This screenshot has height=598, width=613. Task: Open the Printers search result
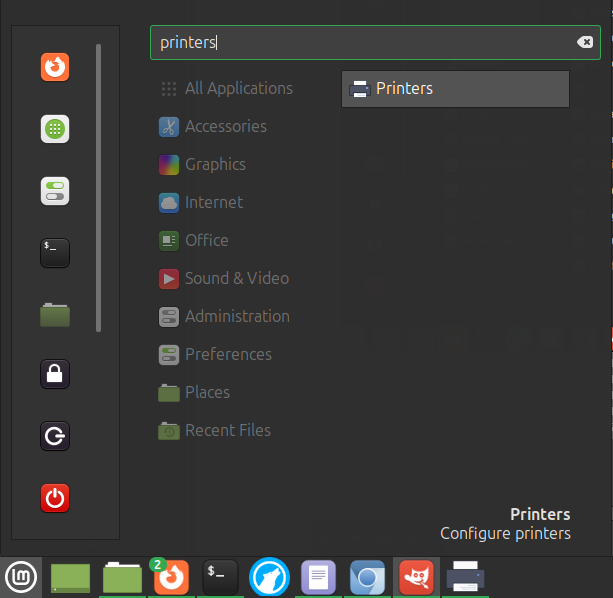point(455,89)
